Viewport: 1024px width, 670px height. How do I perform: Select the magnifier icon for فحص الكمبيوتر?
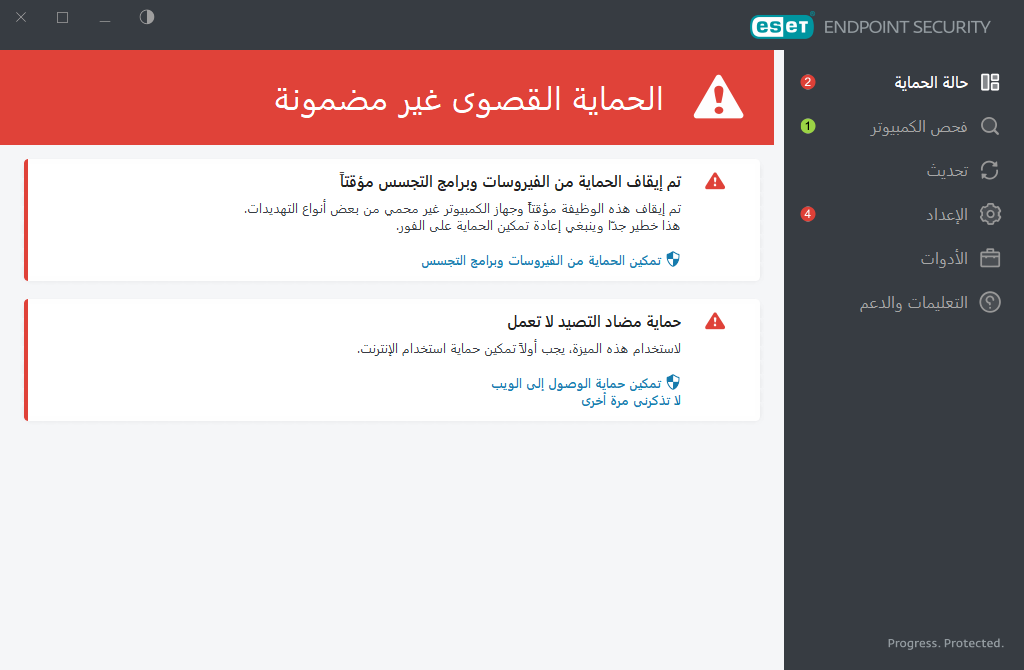990,126
